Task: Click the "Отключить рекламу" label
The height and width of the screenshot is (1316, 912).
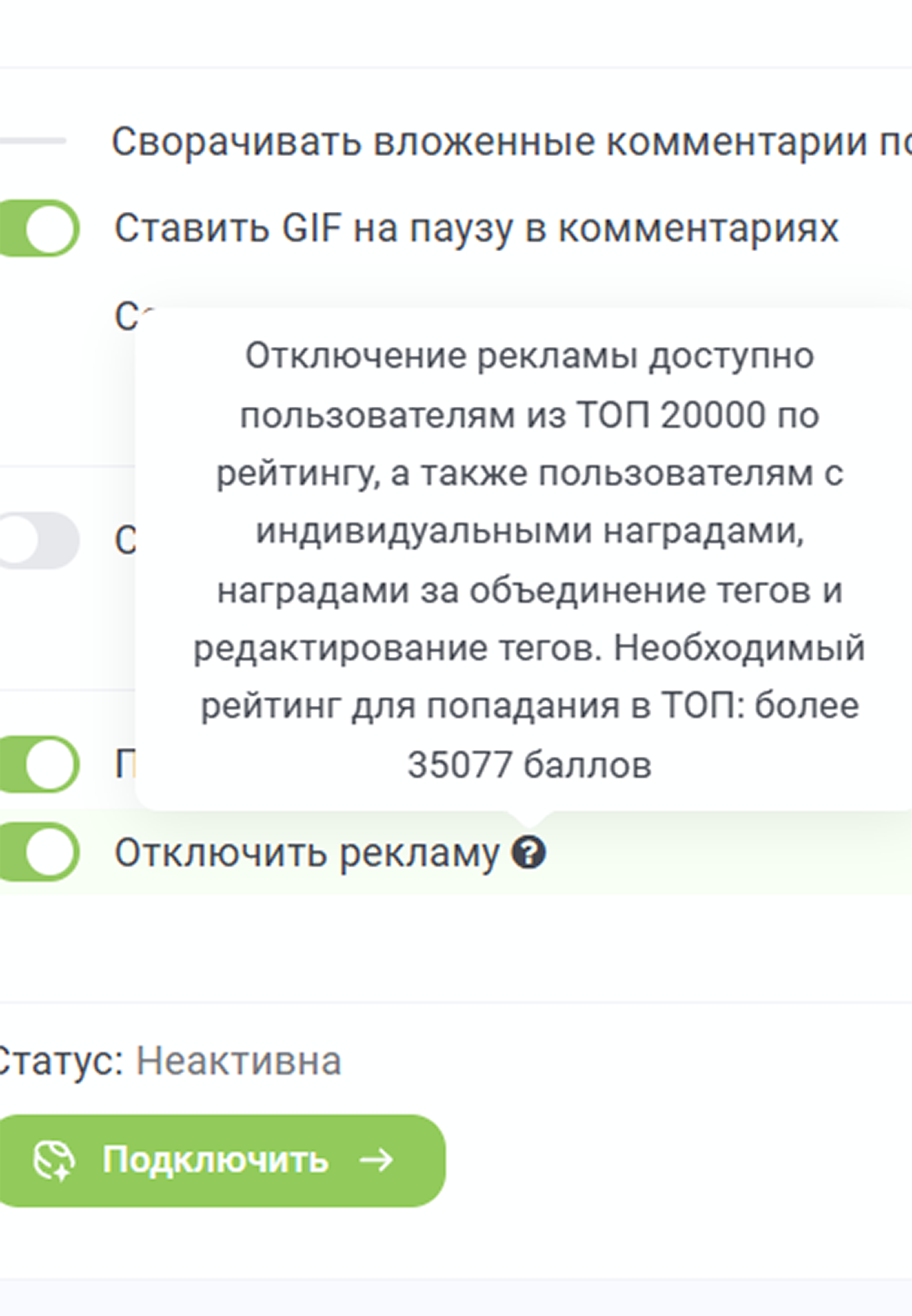Action: pyautogui.click(x=306, y=852)
